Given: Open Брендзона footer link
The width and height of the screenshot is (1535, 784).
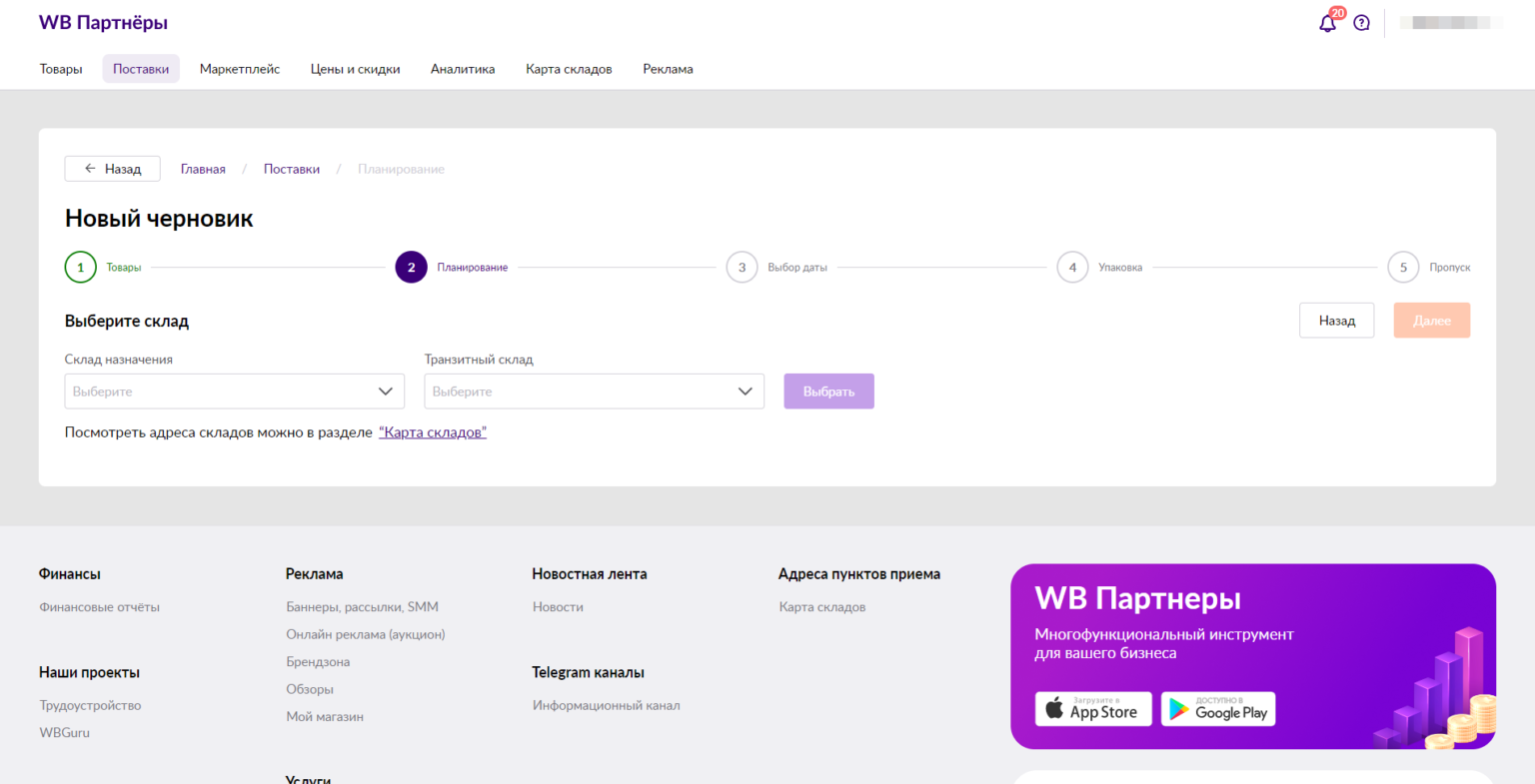Looking at the screenshot, I should [318, 662].
